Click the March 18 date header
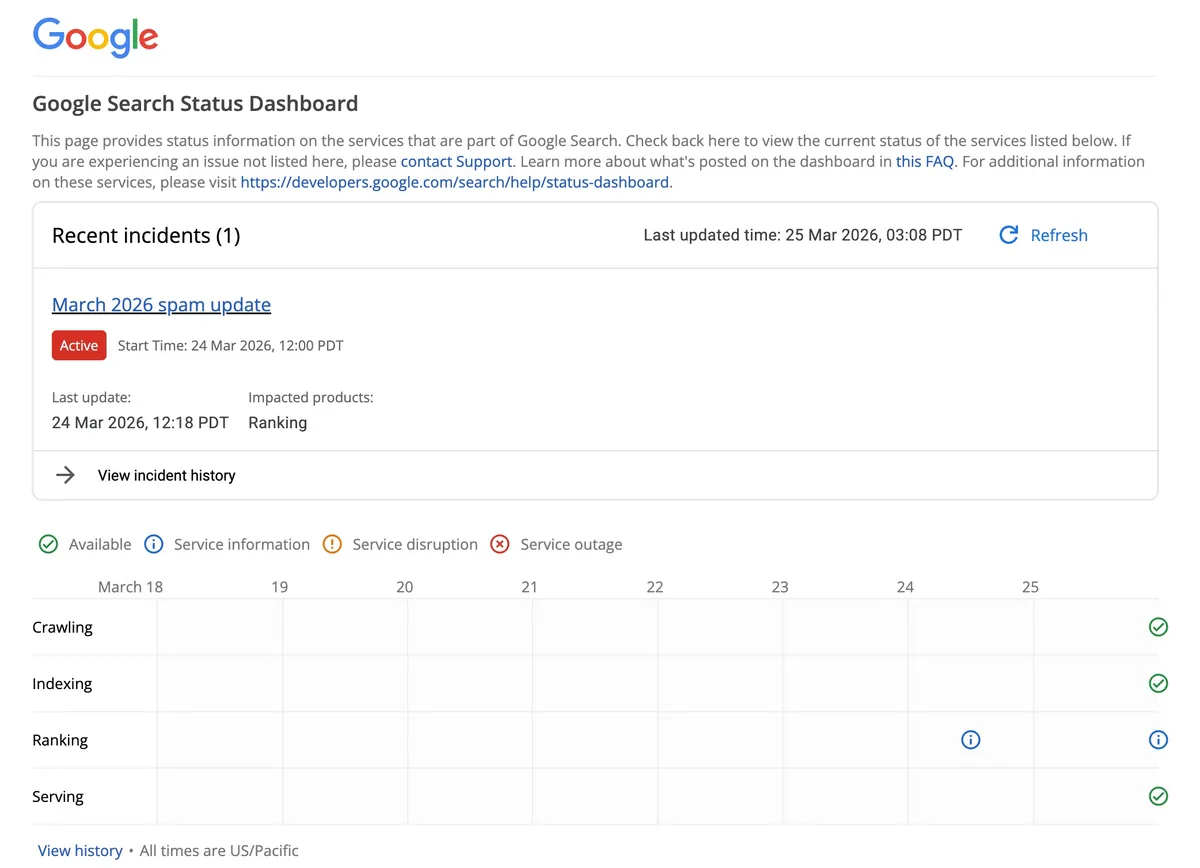Screen dimensions: 1200x868 pos(130,587)
